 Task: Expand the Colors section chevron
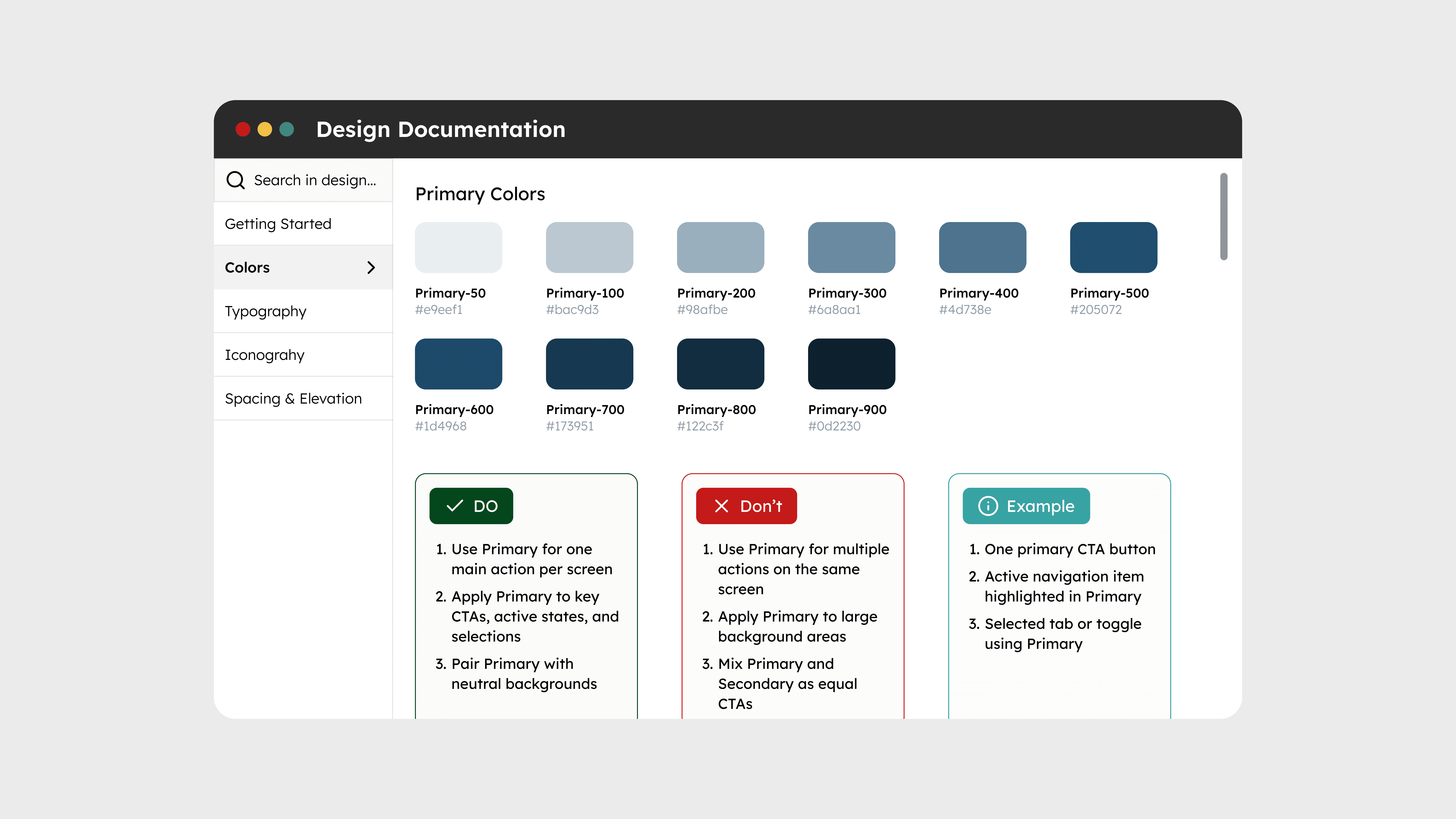point(371,267)
